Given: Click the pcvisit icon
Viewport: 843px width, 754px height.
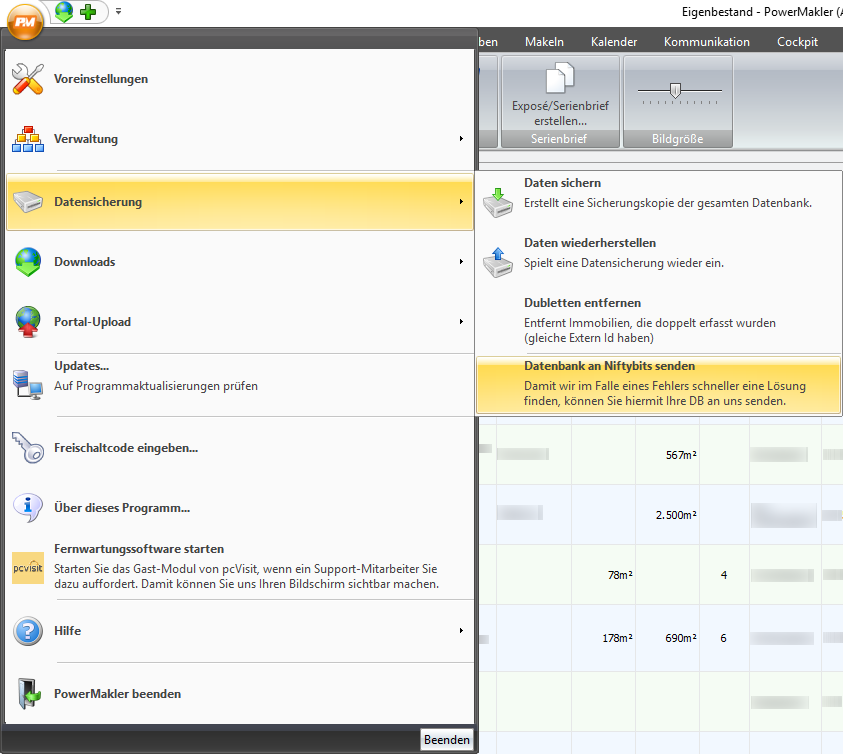Looking at the screenshot, I should [x=28, y=568].
